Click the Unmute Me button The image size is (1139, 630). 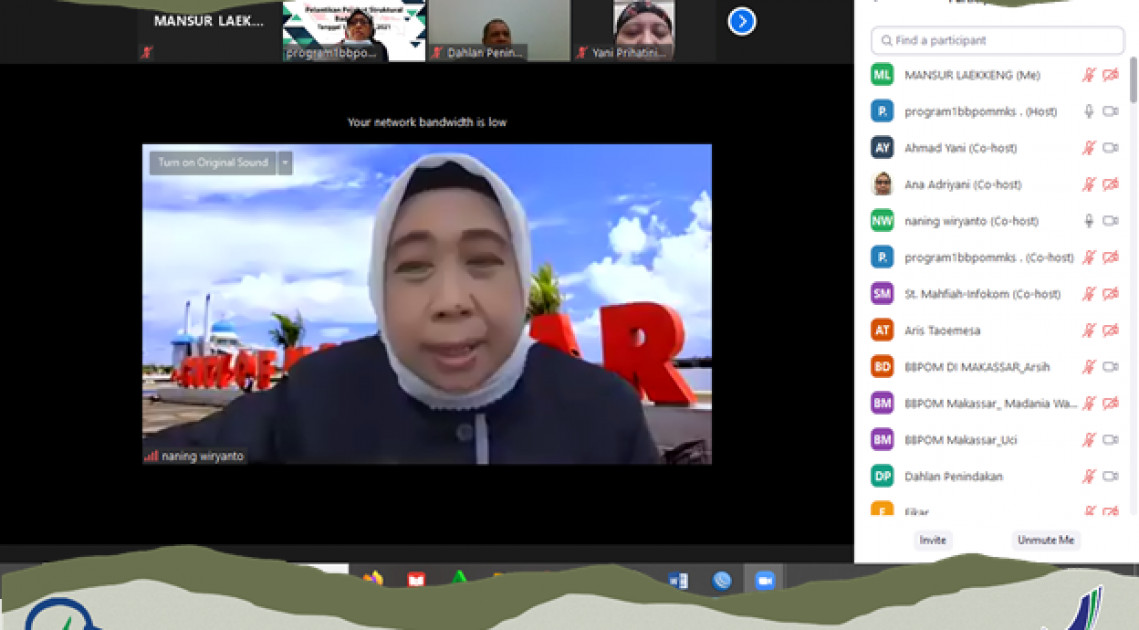pos(1045,540)
